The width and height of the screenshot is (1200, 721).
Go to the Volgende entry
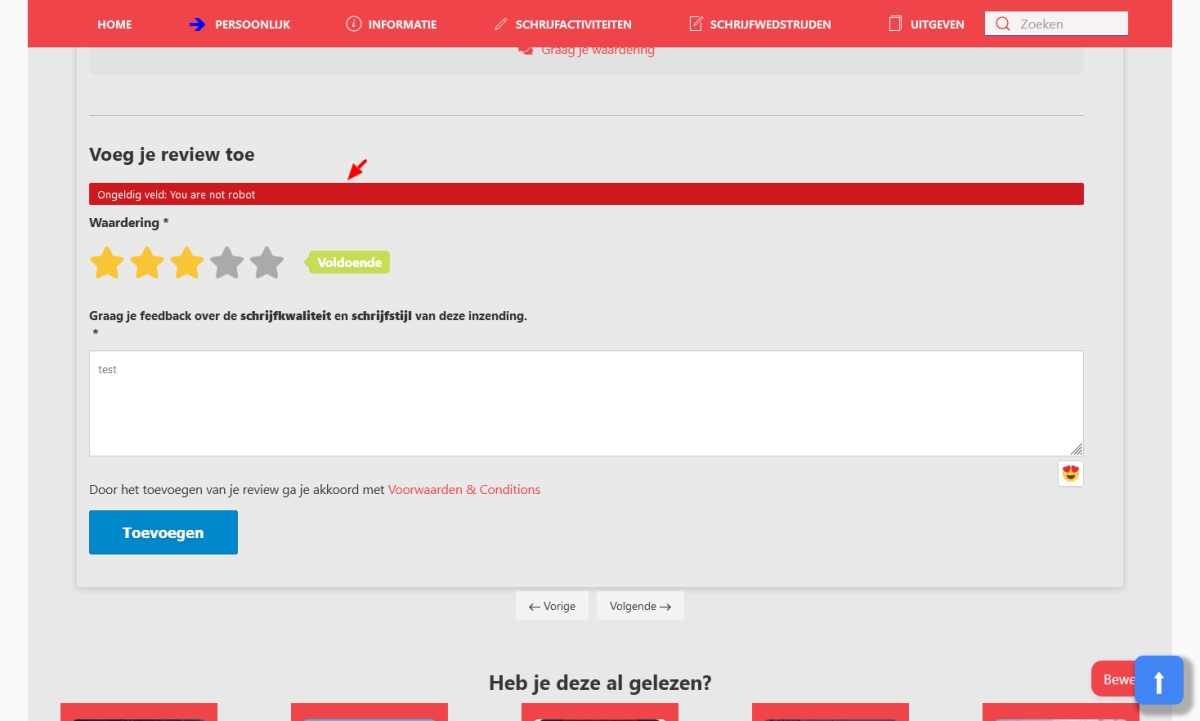640,606
